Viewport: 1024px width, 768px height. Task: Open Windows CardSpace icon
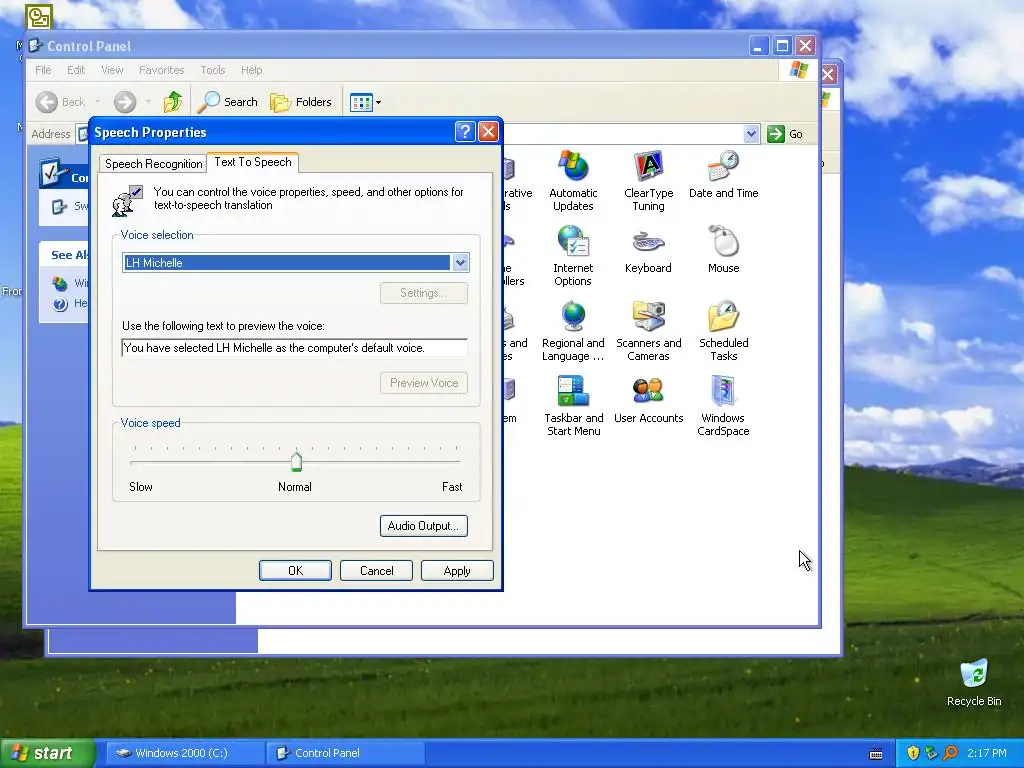(x=723, y=406)
